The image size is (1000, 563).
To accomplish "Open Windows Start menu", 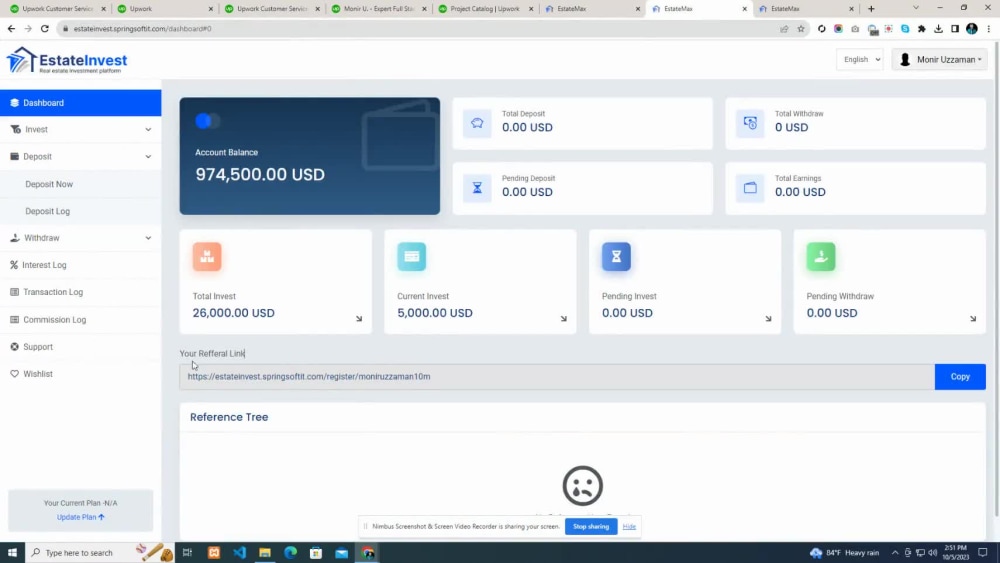I will pos(12,552).
